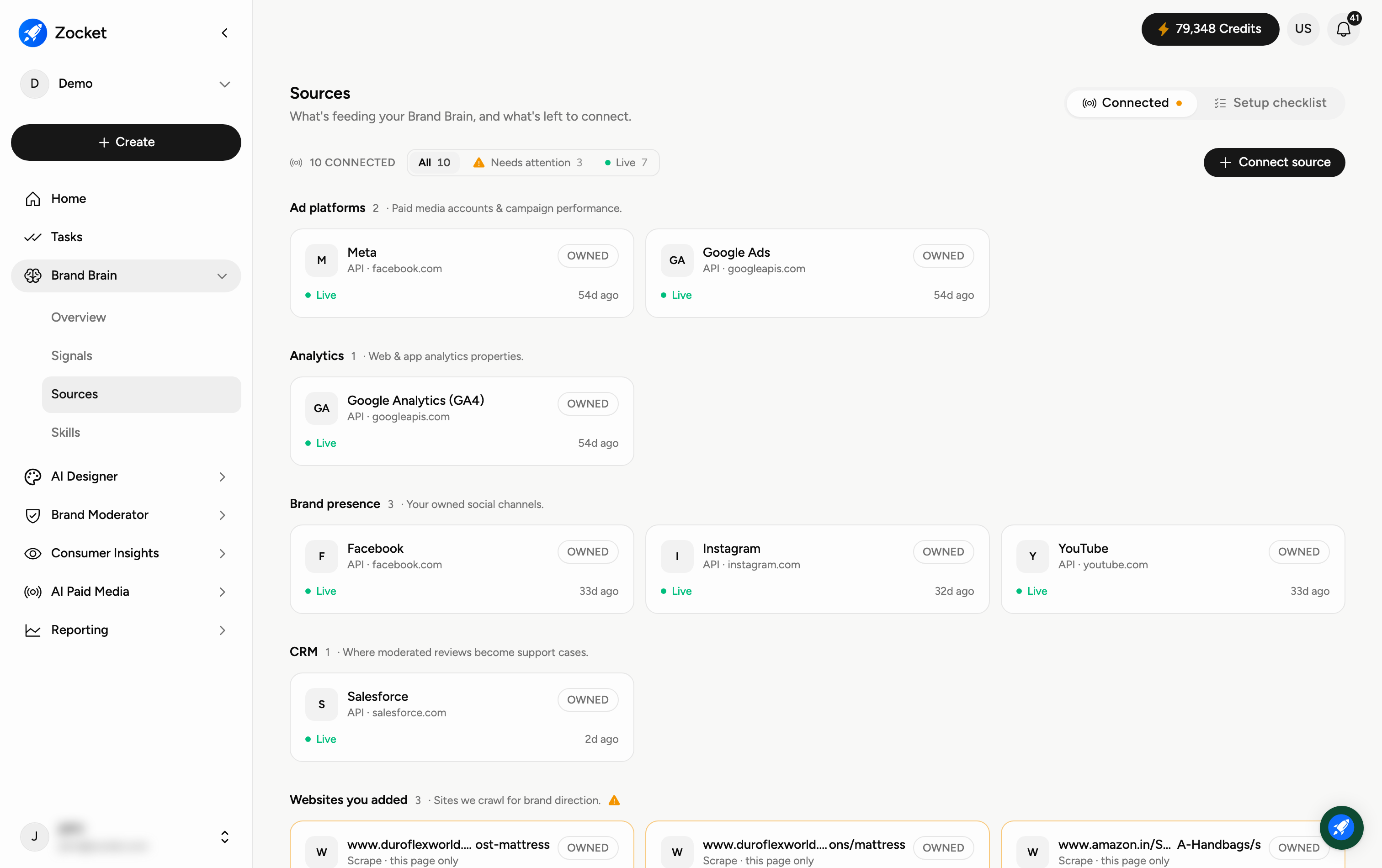The height and width of the screenshot is (868, 1382).
Task: Click the lightning icon in Credits pill
Action: pyautogui.click(x=1164, y=29)
